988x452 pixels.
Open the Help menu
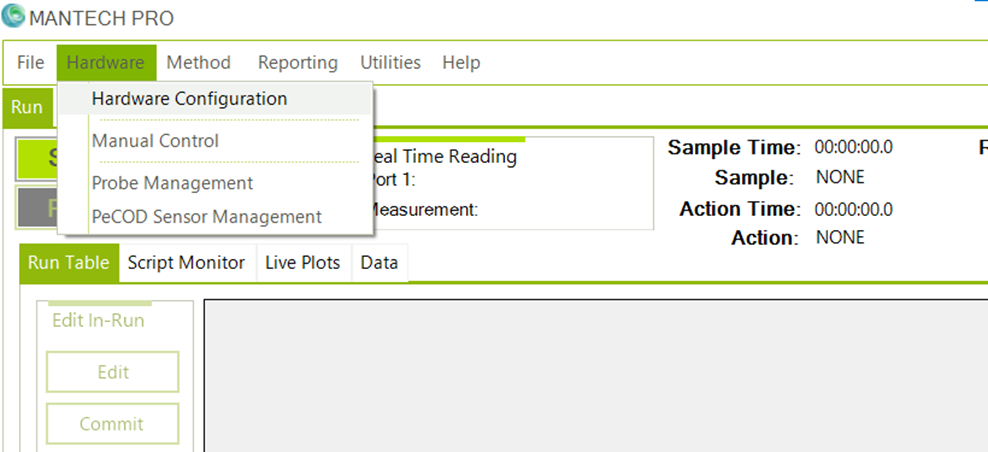click(x=461, y=62)
